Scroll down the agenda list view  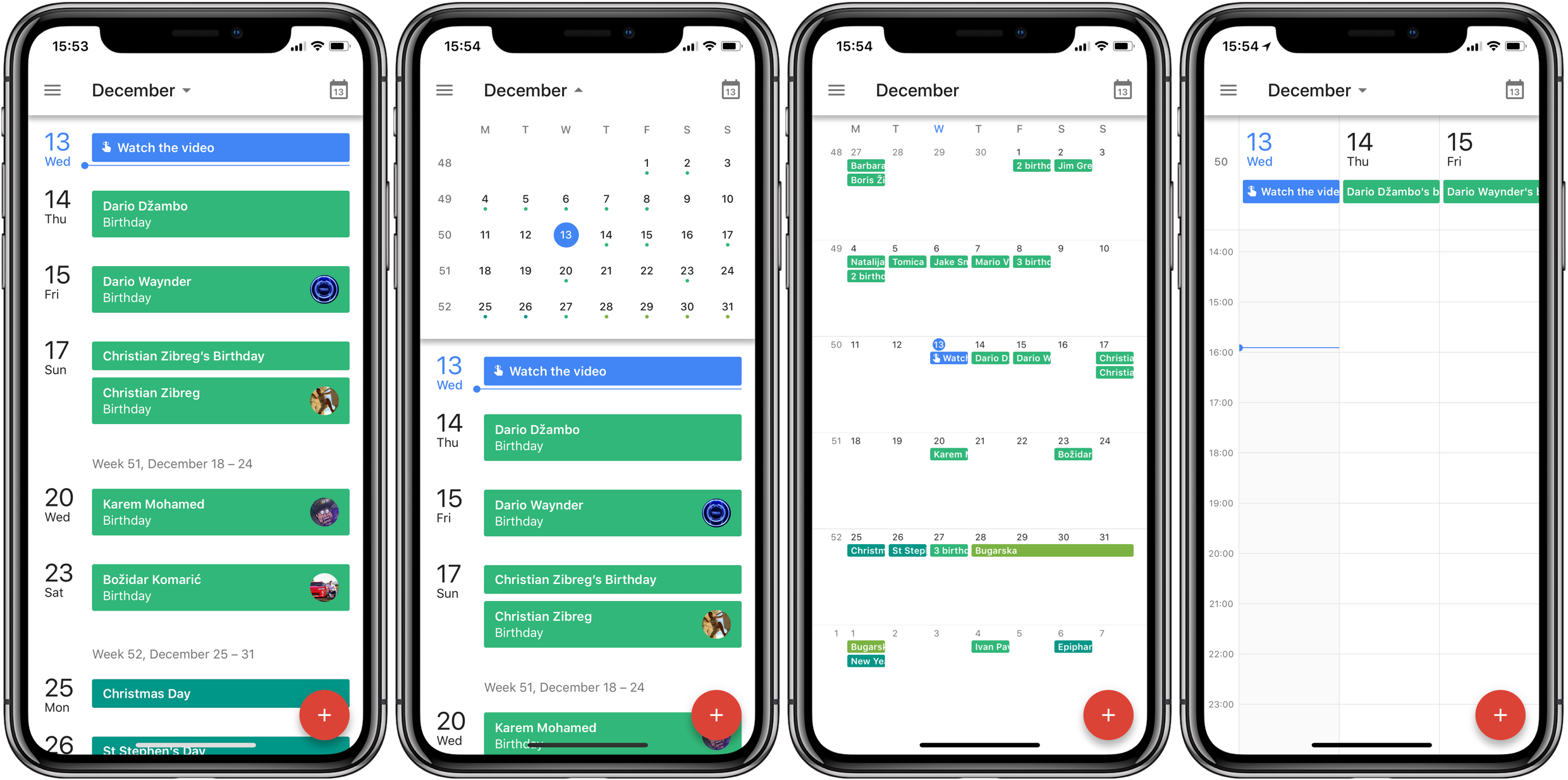196,450
